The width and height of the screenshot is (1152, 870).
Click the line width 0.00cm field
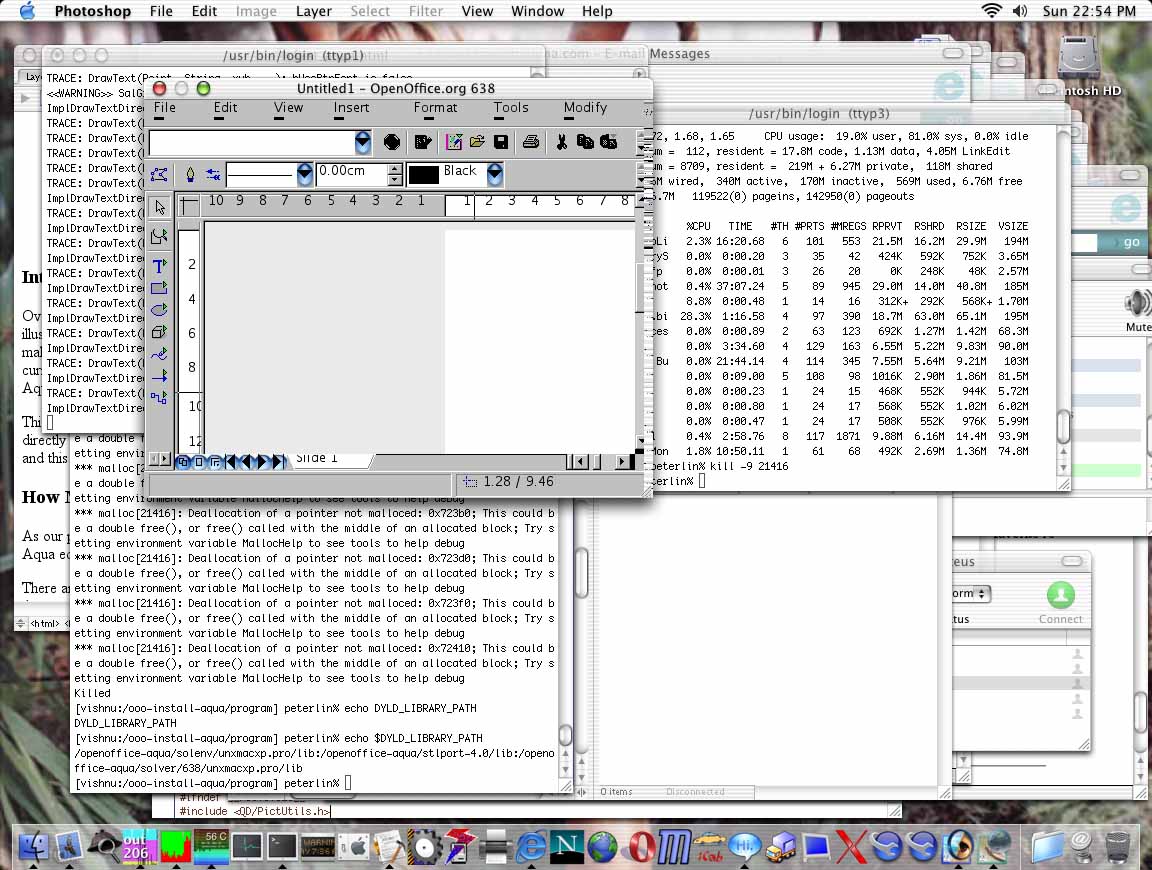351,174
